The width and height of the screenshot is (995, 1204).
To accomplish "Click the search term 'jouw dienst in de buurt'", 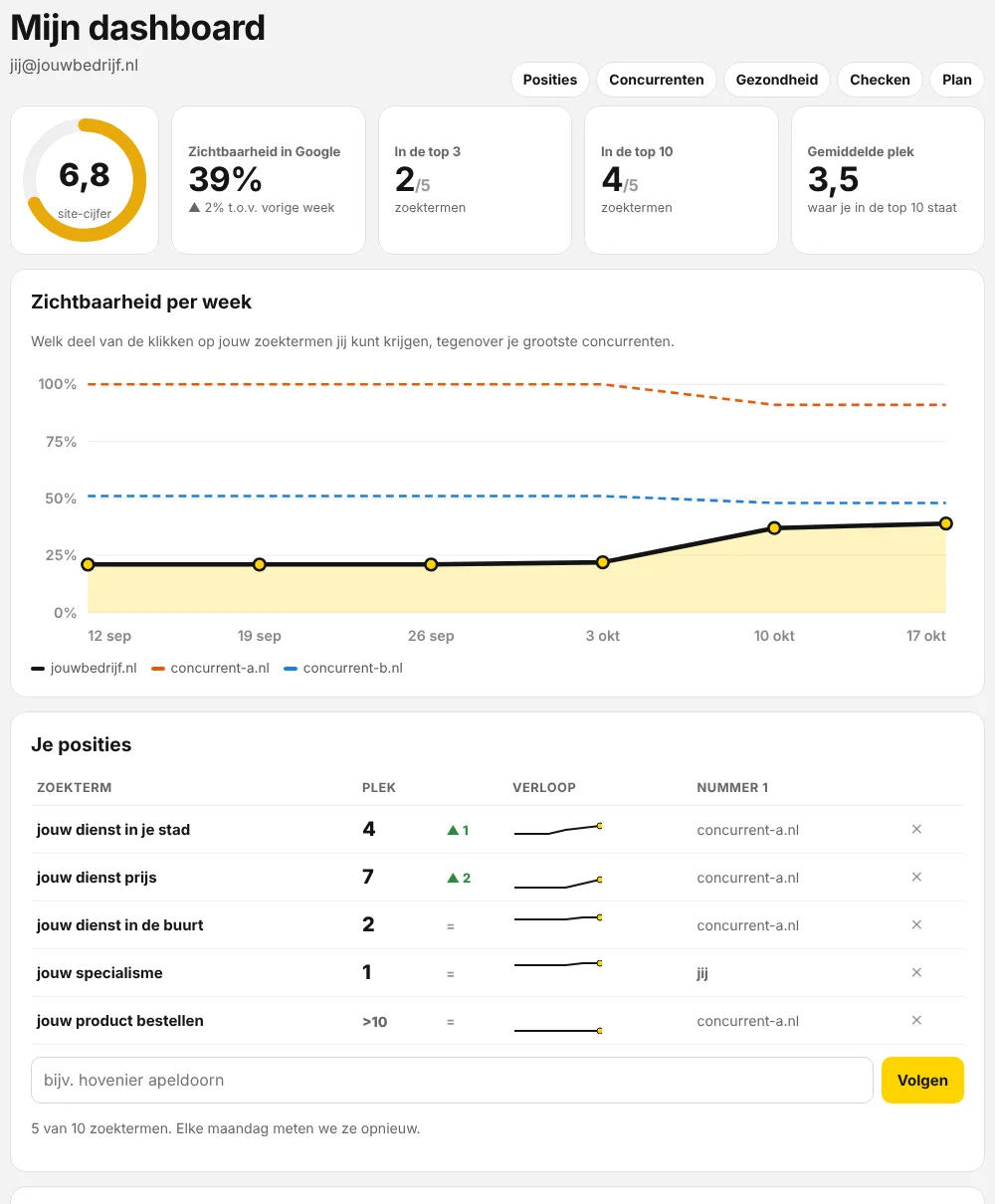I will tap(119, 925).
